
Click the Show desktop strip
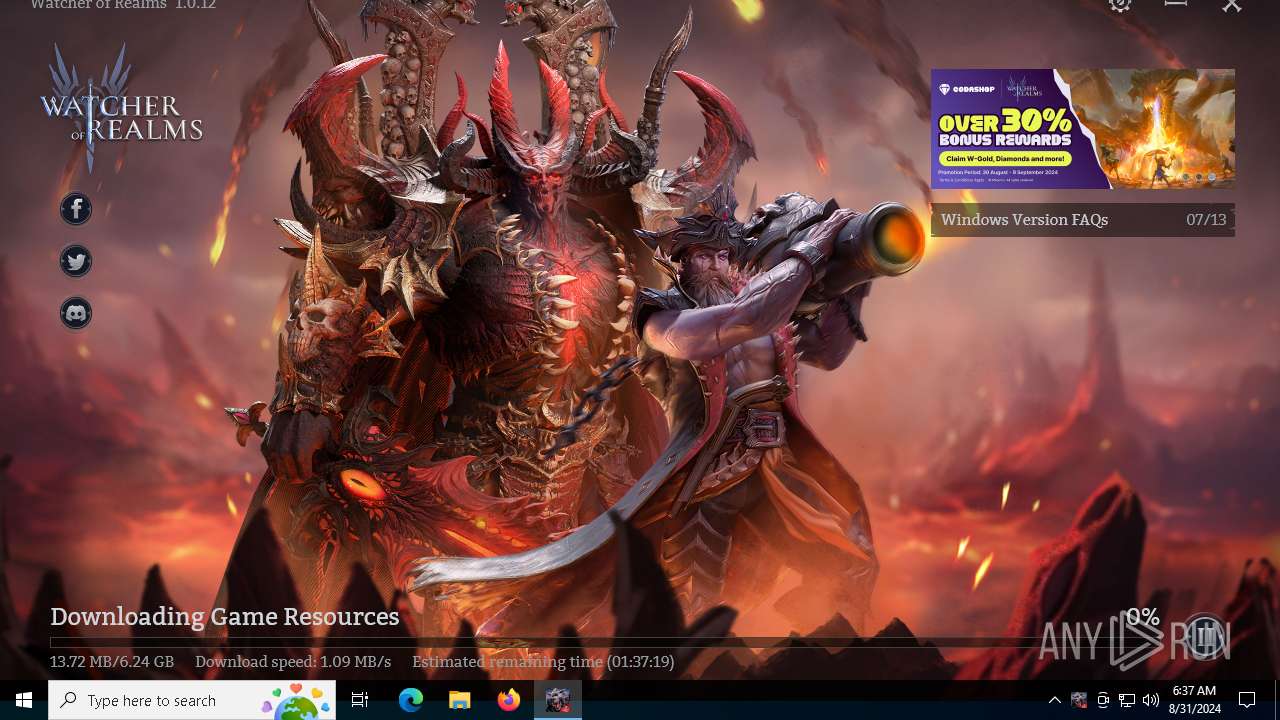[x=1277, y=700]
